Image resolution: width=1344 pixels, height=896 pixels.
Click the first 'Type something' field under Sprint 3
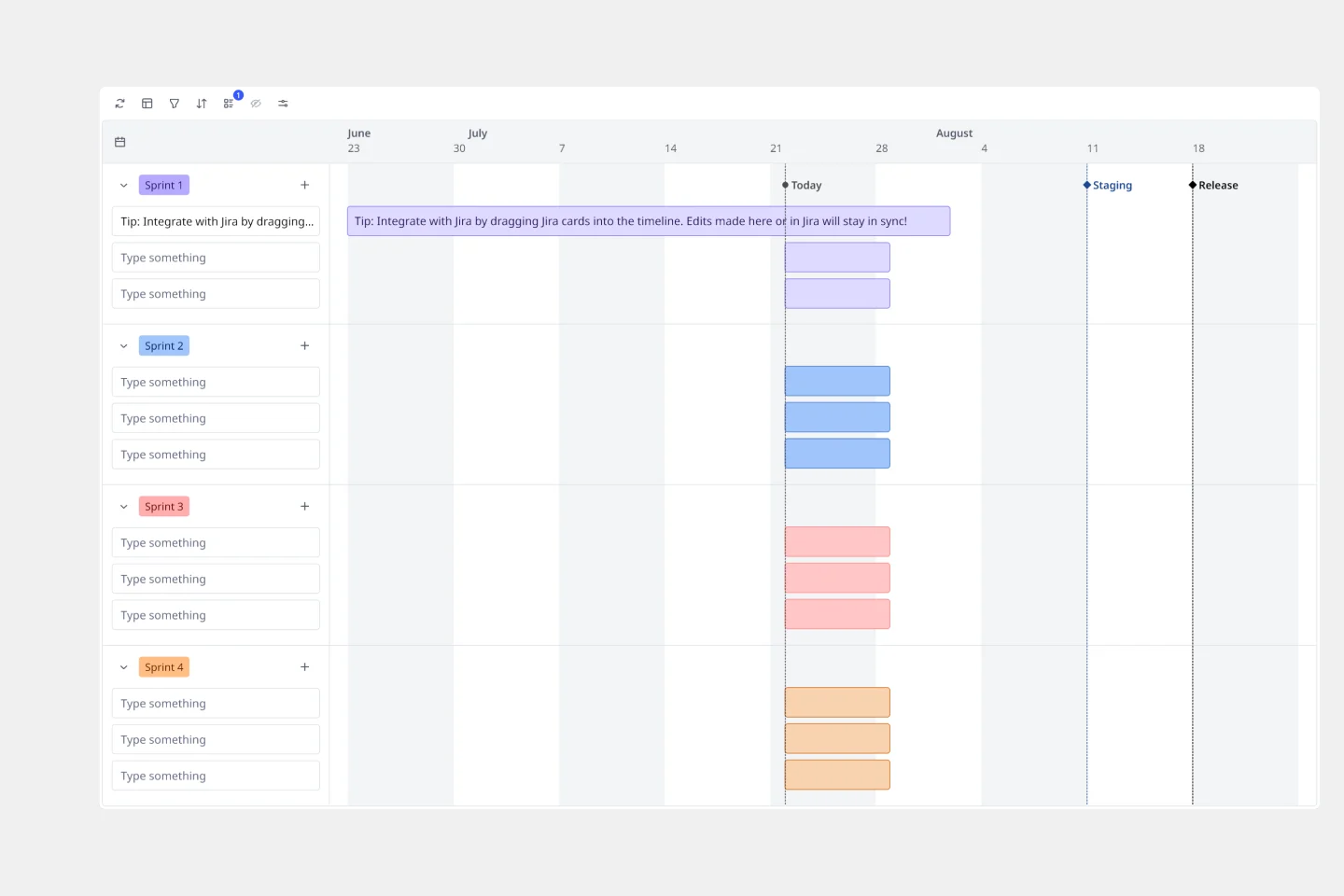[x=216, y=542]
